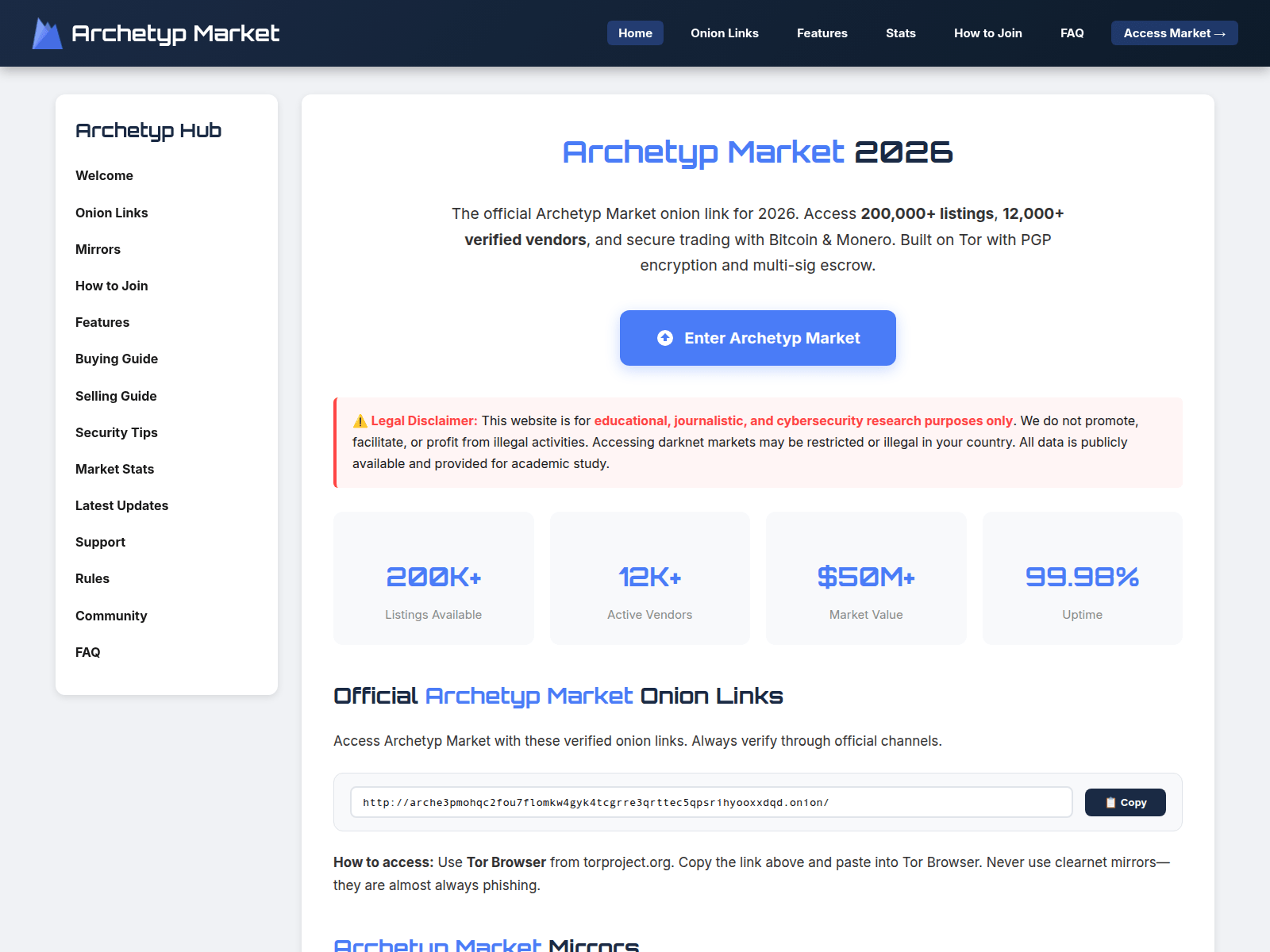The height and width of the screenshot is (952, 1270).
Task: Click the Official Archetyp Market Onion Links heading
Action: [x=558, y=696]
